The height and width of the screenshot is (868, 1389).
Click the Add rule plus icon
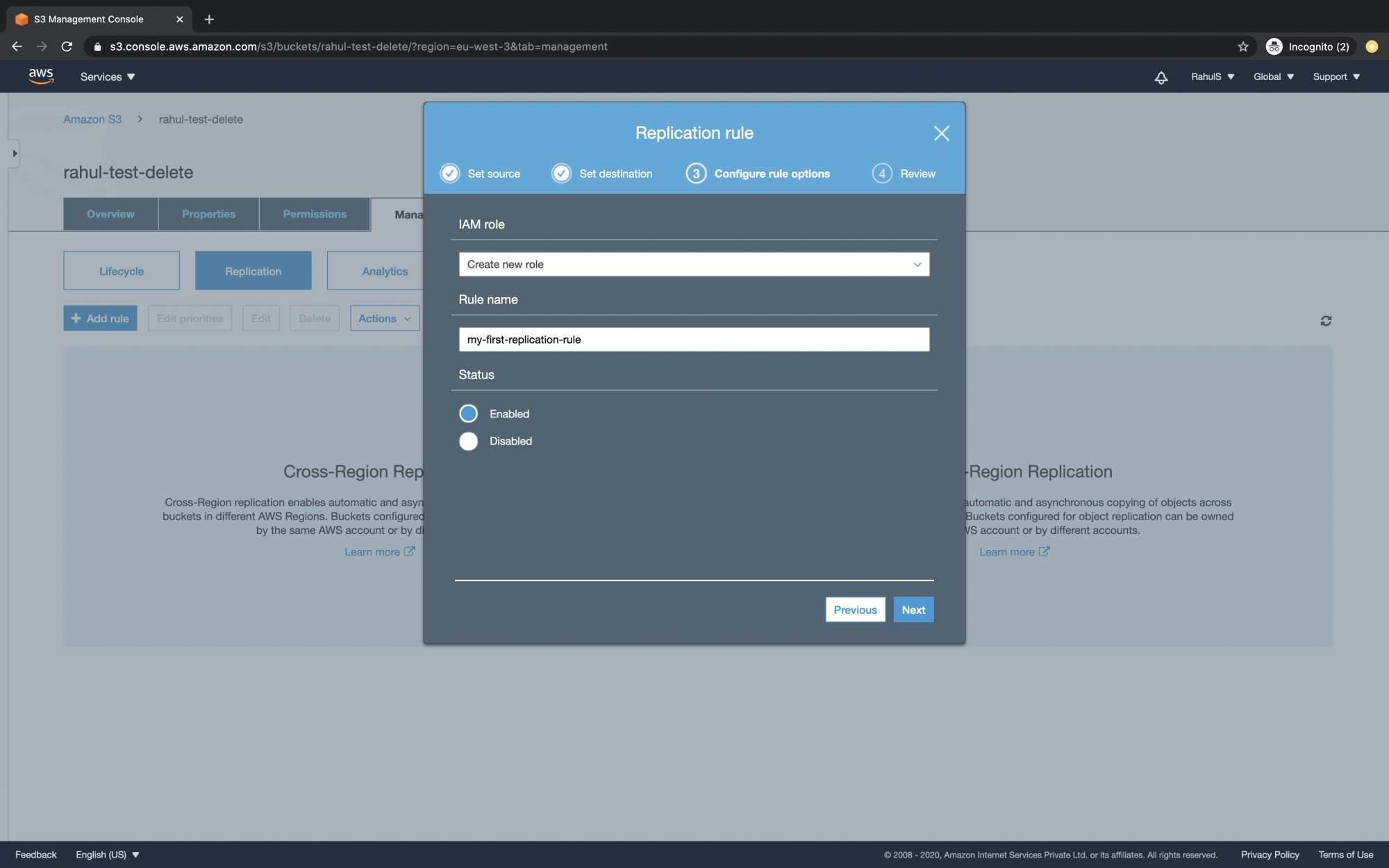(x=75, y=318)
